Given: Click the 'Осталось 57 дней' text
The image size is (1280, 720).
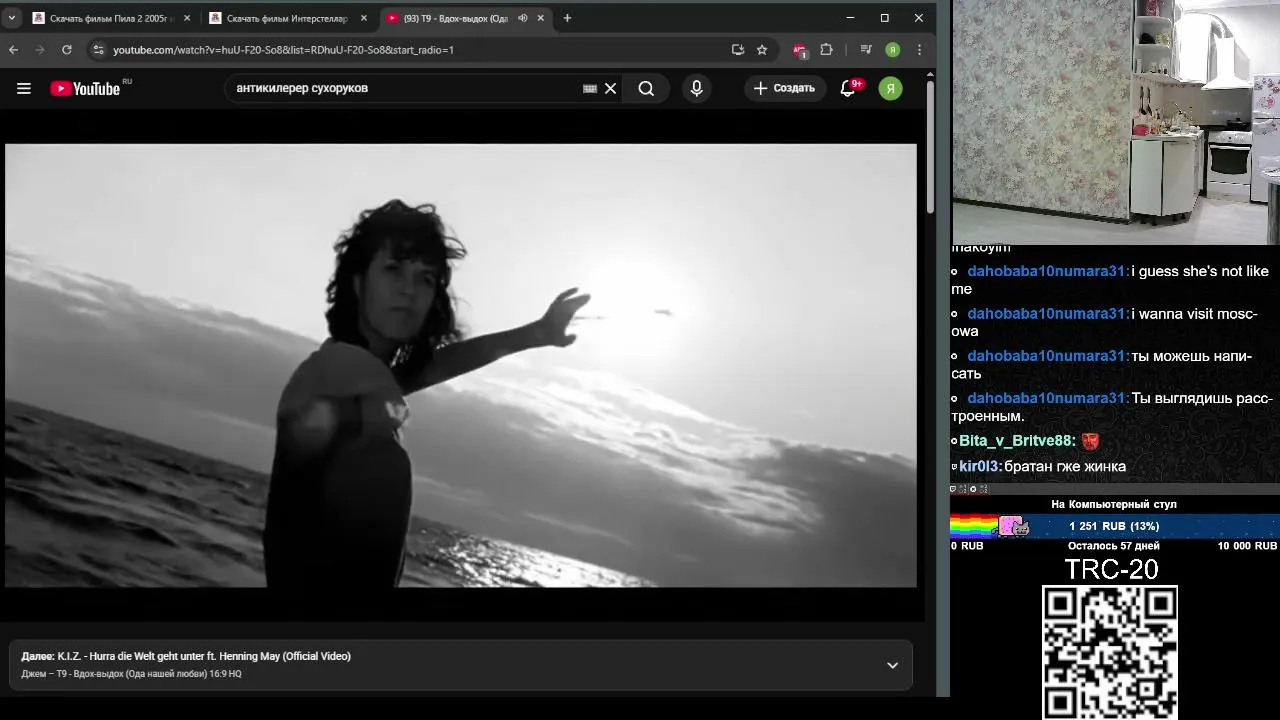Looking at the screenshot, I should coord(1113,546).
